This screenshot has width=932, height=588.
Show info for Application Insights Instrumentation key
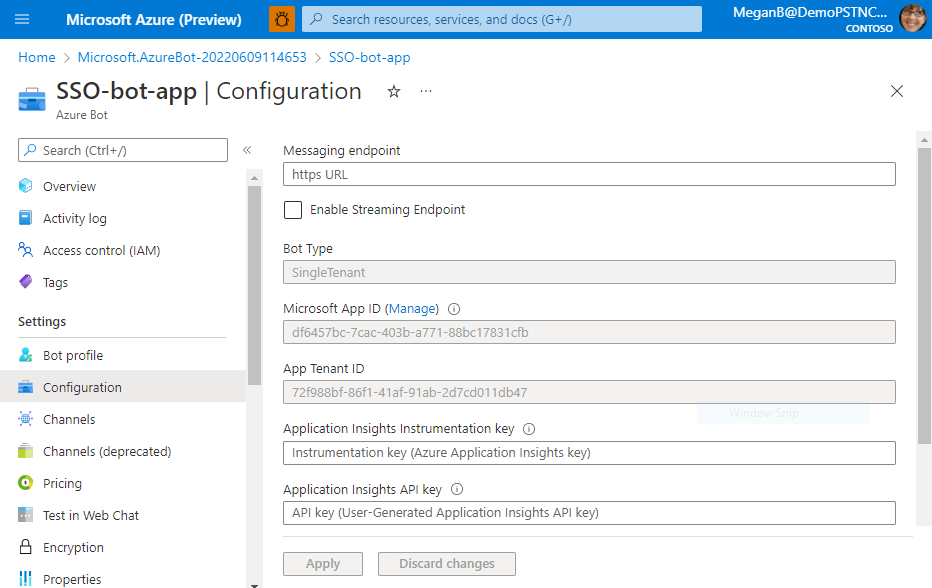point(529,429)
